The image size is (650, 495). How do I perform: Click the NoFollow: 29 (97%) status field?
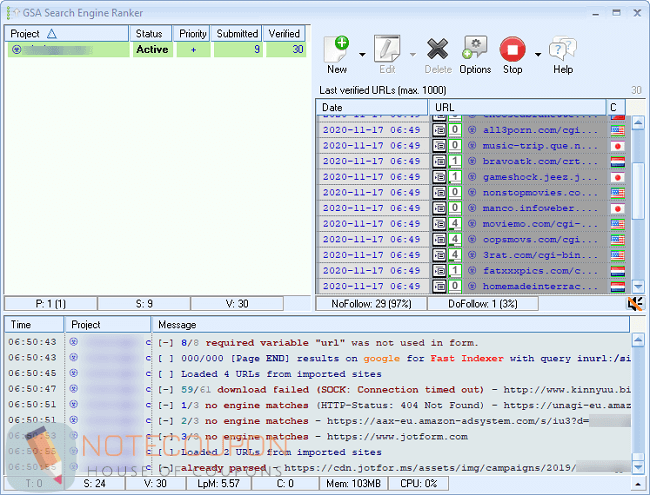[371, 304]
